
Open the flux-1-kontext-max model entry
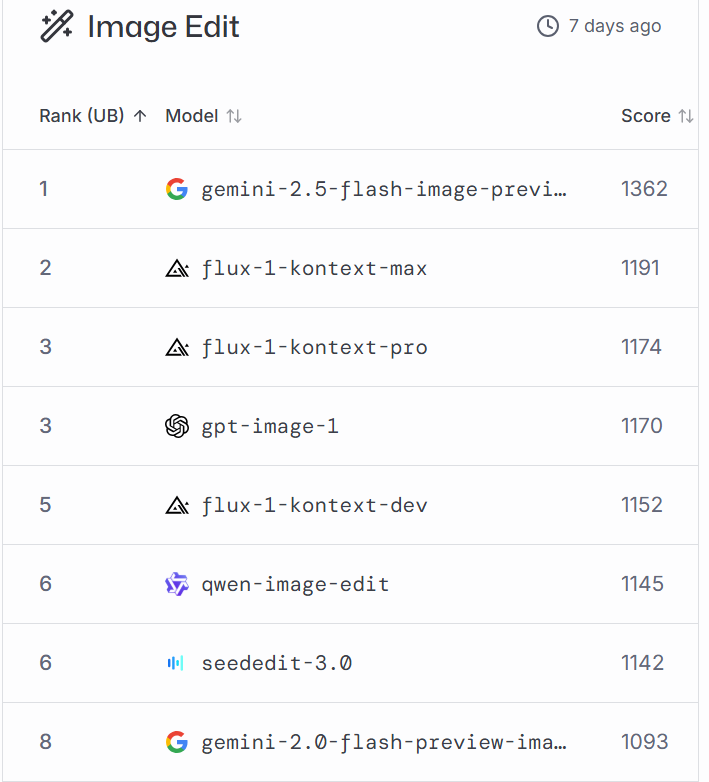pos(314,268)
